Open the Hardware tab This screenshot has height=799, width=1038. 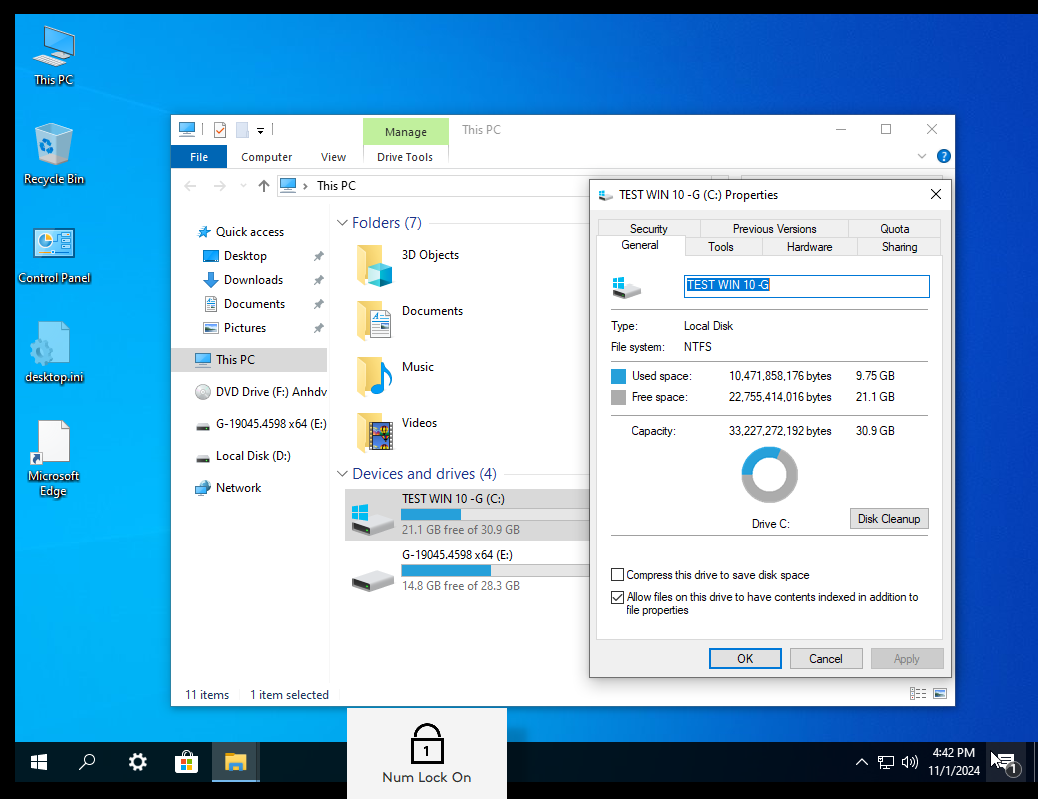(810, 247)
